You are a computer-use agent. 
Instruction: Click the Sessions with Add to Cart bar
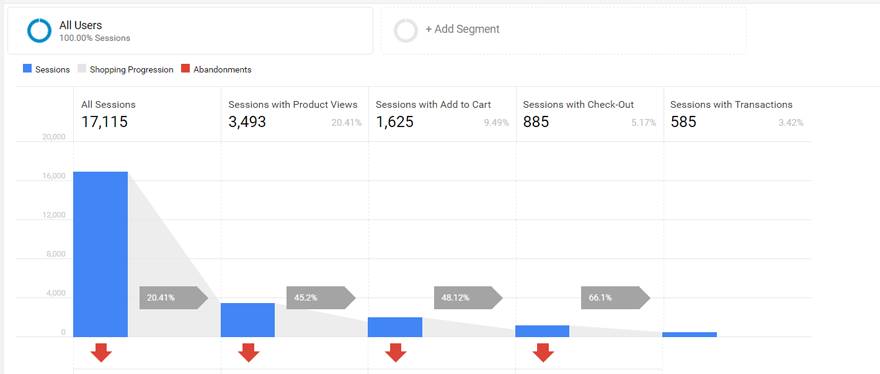395,327
